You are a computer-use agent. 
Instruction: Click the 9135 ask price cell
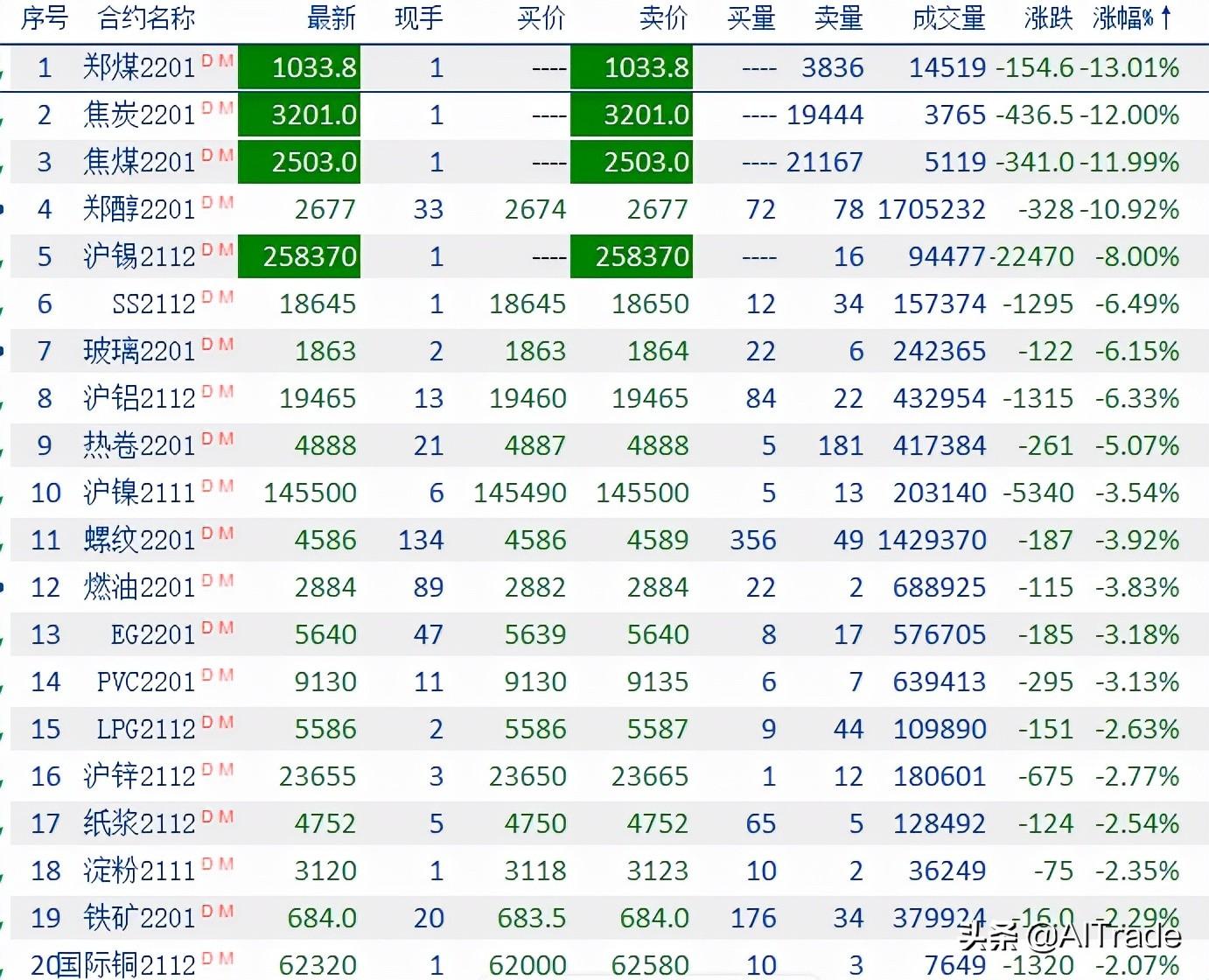(658, 682)
